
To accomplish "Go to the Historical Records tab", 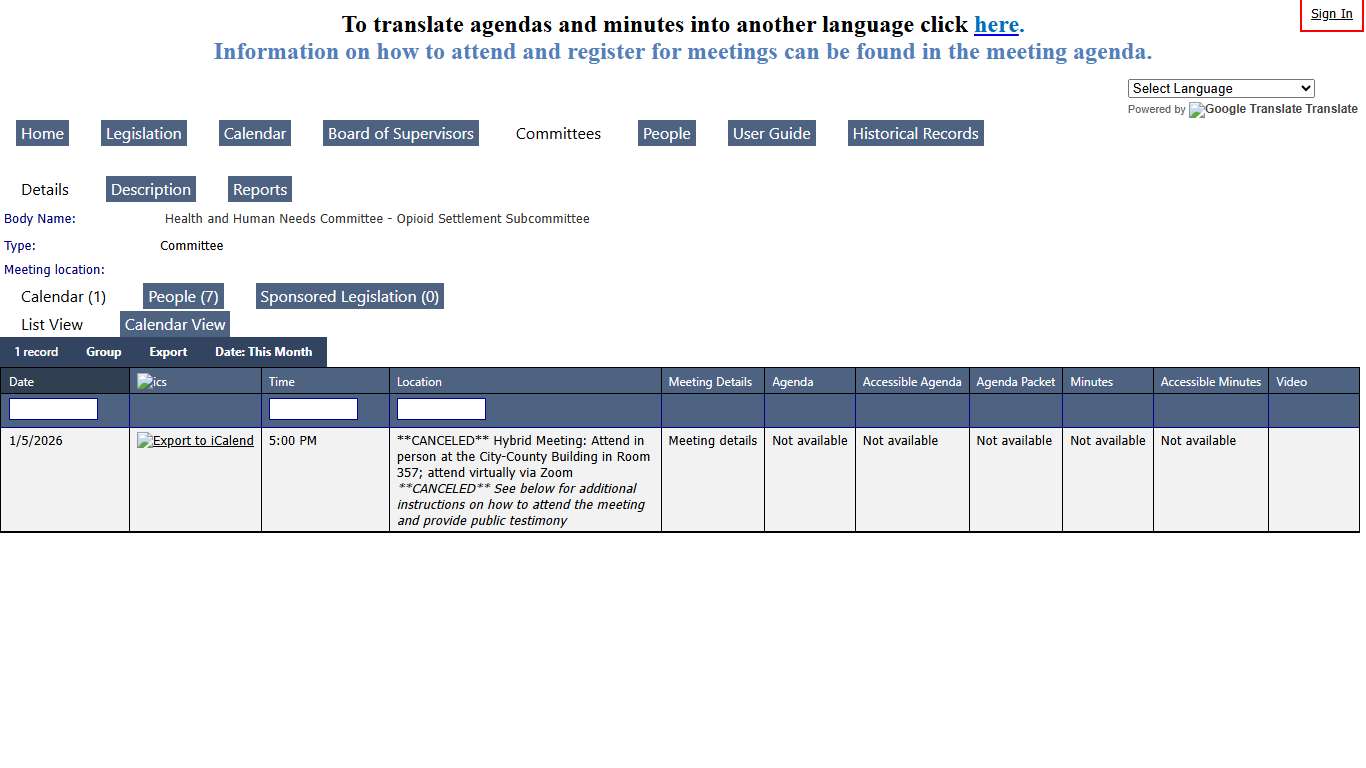I will click(x=915, y=134).
